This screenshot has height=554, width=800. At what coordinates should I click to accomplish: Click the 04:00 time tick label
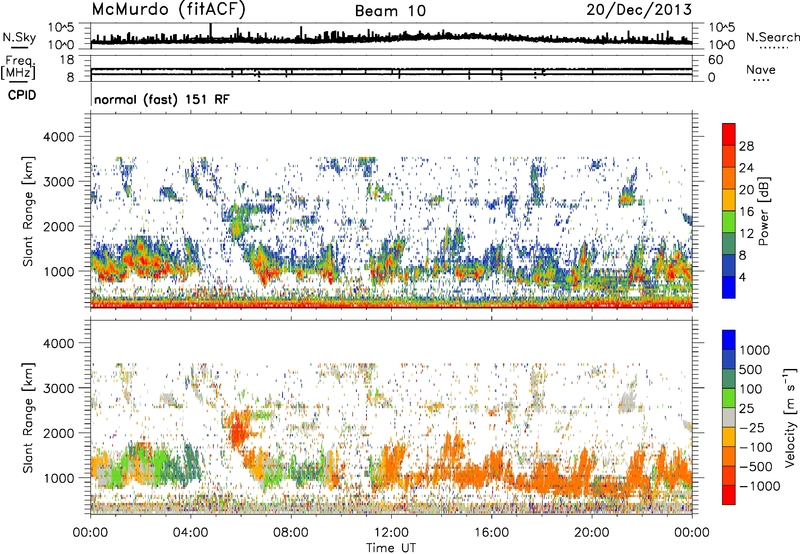pyautogui.click(x=190, y=533)
